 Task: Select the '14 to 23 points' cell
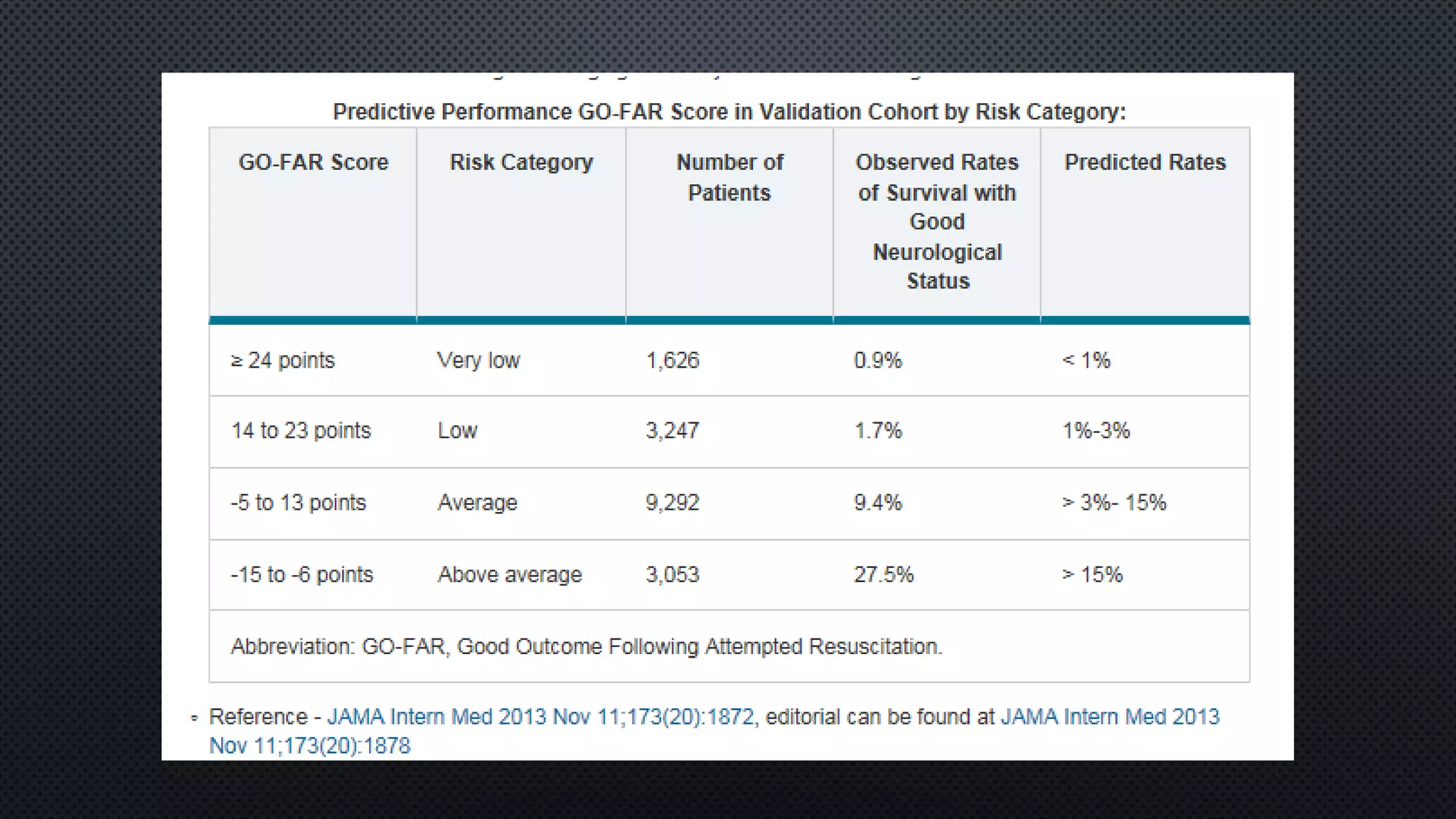click(301, 431)
